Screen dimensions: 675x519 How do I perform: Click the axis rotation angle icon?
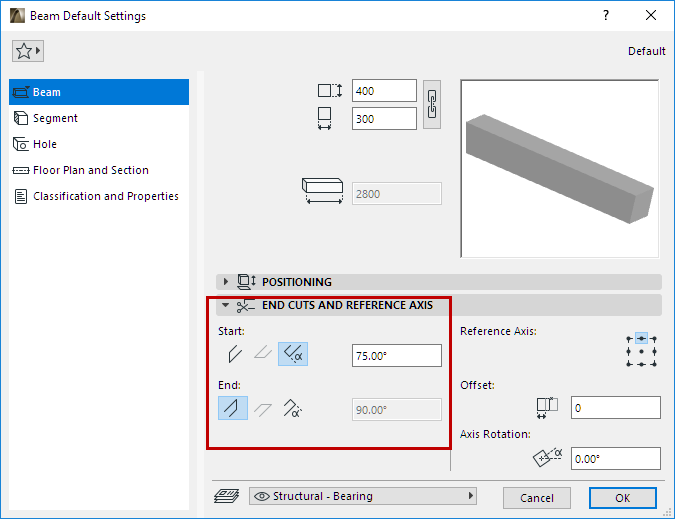547,457
